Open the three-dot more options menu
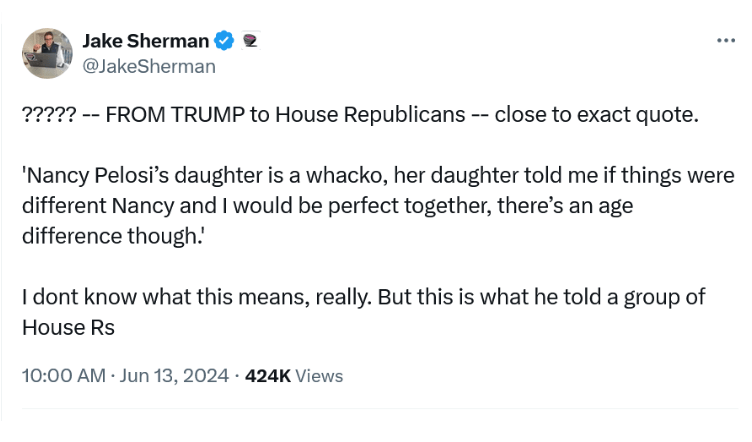The height and width of the screenshot is (442, 752). [725, 41]
